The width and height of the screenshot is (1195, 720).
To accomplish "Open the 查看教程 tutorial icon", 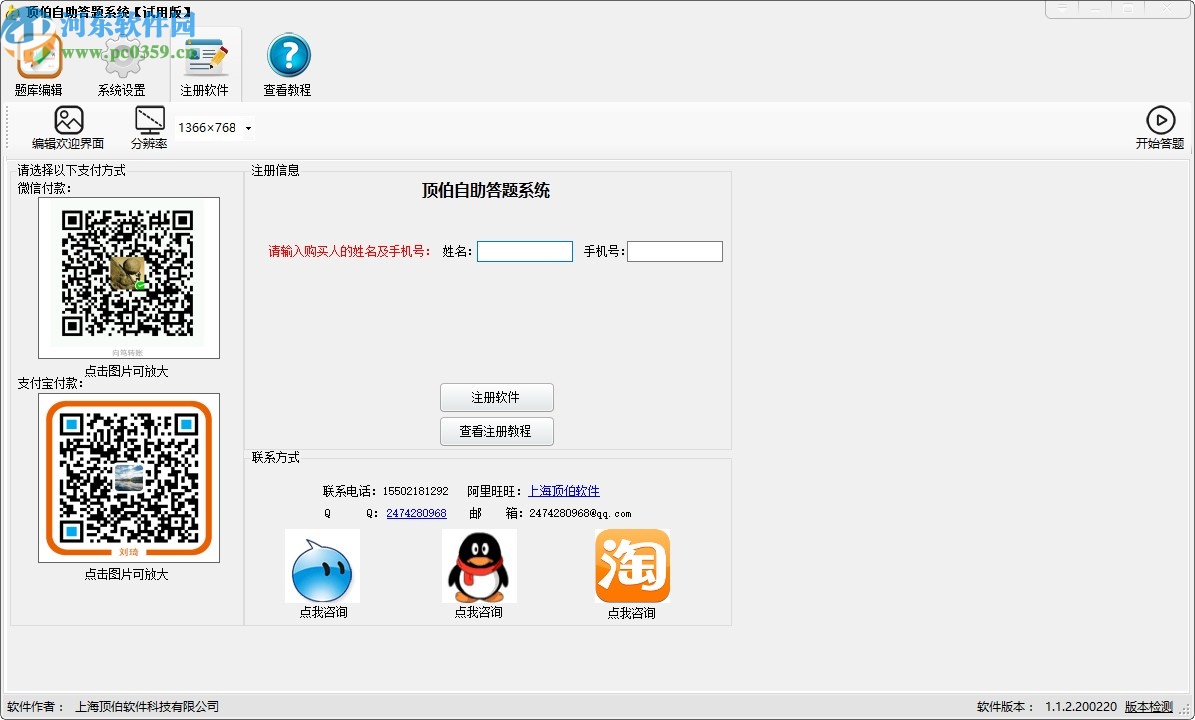I will click(x=287, y=63).
